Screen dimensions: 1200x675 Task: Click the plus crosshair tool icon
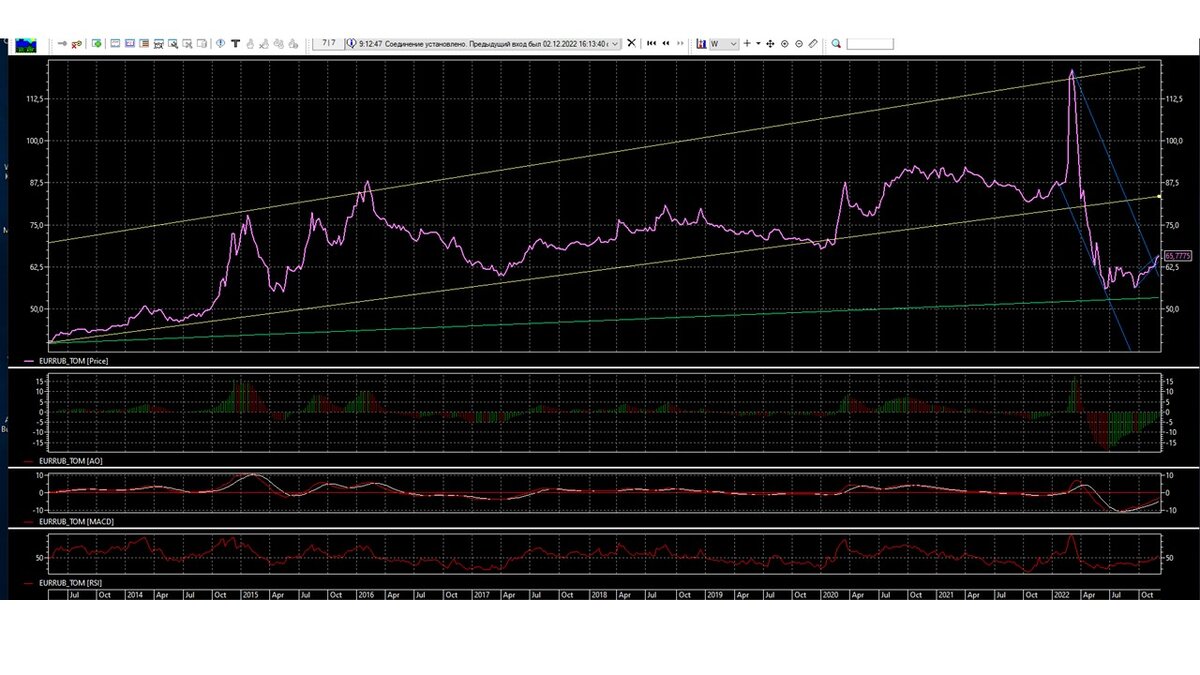(747, 43)
